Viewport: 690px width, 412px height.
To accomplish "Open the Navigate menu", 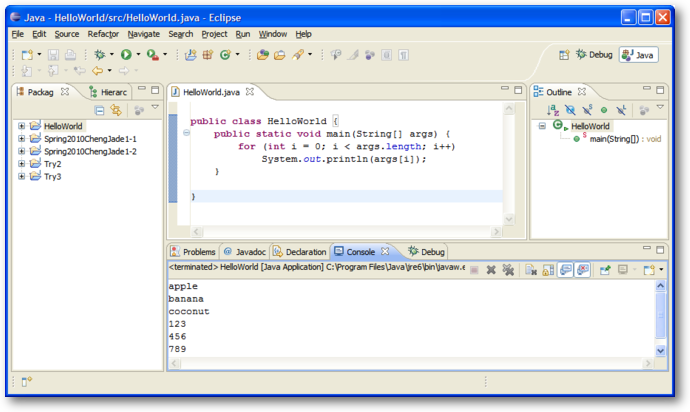I will click(x=143, y=34).
